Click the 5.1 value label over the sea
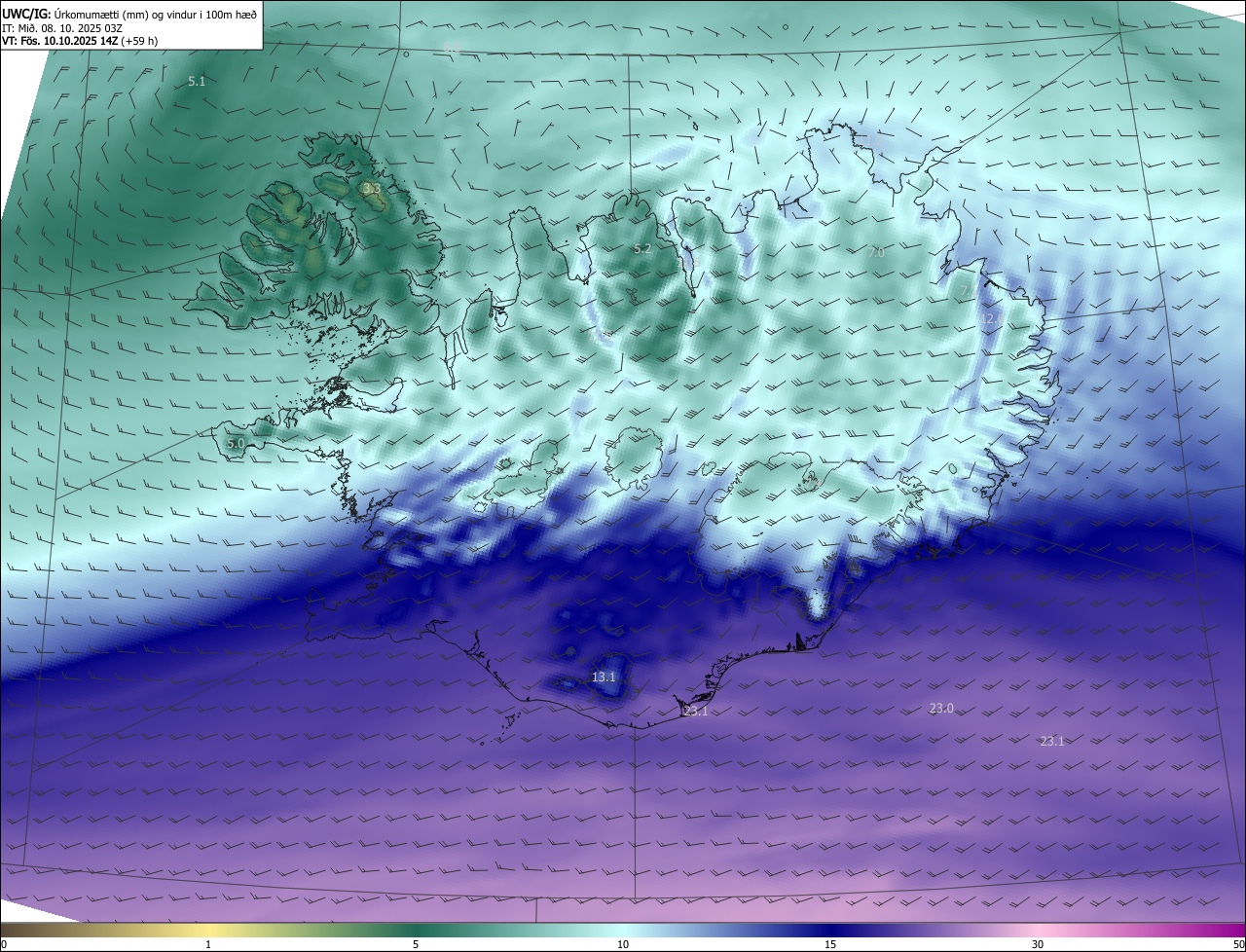This screenshot has width=1246, height=952. 197,82
